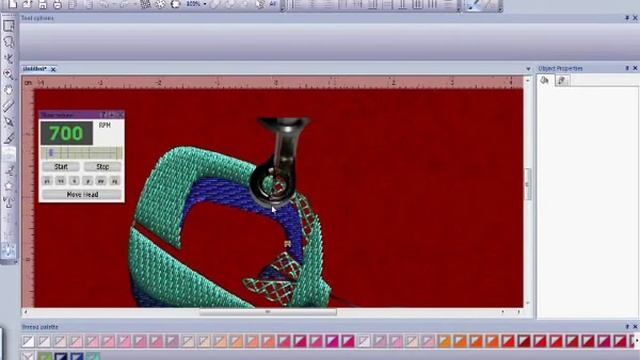Close the open document tab
Viewport: 640px width, 360px height.
point(53,69)
